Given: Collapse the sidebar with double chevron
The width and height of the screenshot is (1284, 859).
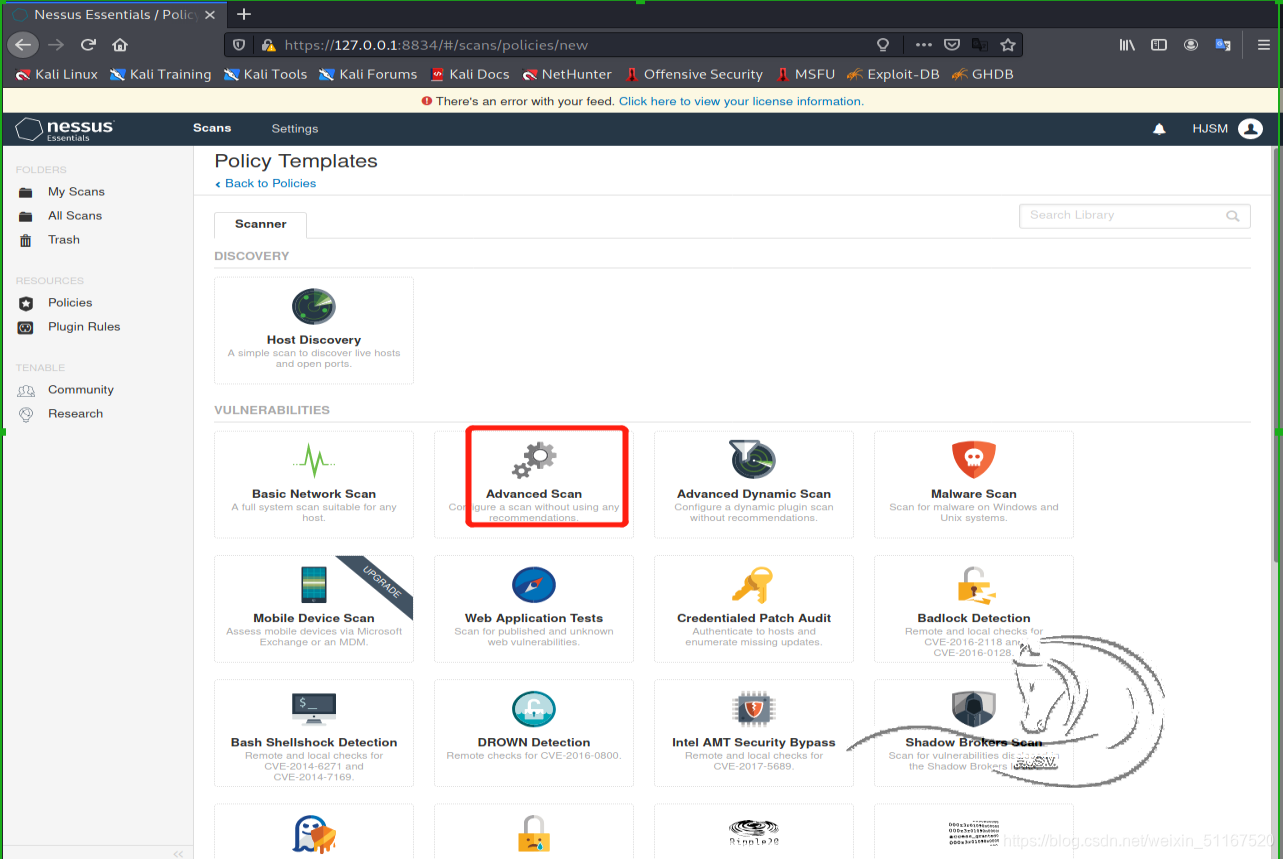Looking at the screenshot, I should pos(178,853).
